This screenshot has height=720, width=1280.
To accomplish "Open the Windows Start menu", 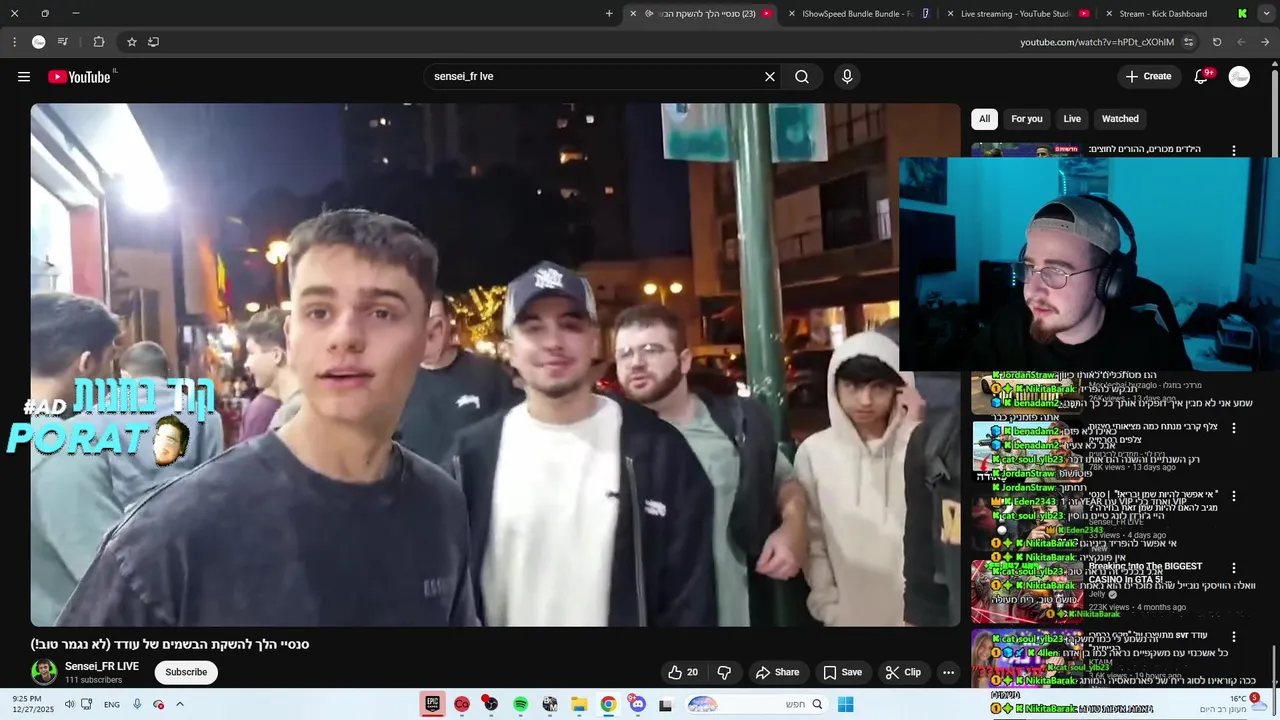I will coord(845,704).
